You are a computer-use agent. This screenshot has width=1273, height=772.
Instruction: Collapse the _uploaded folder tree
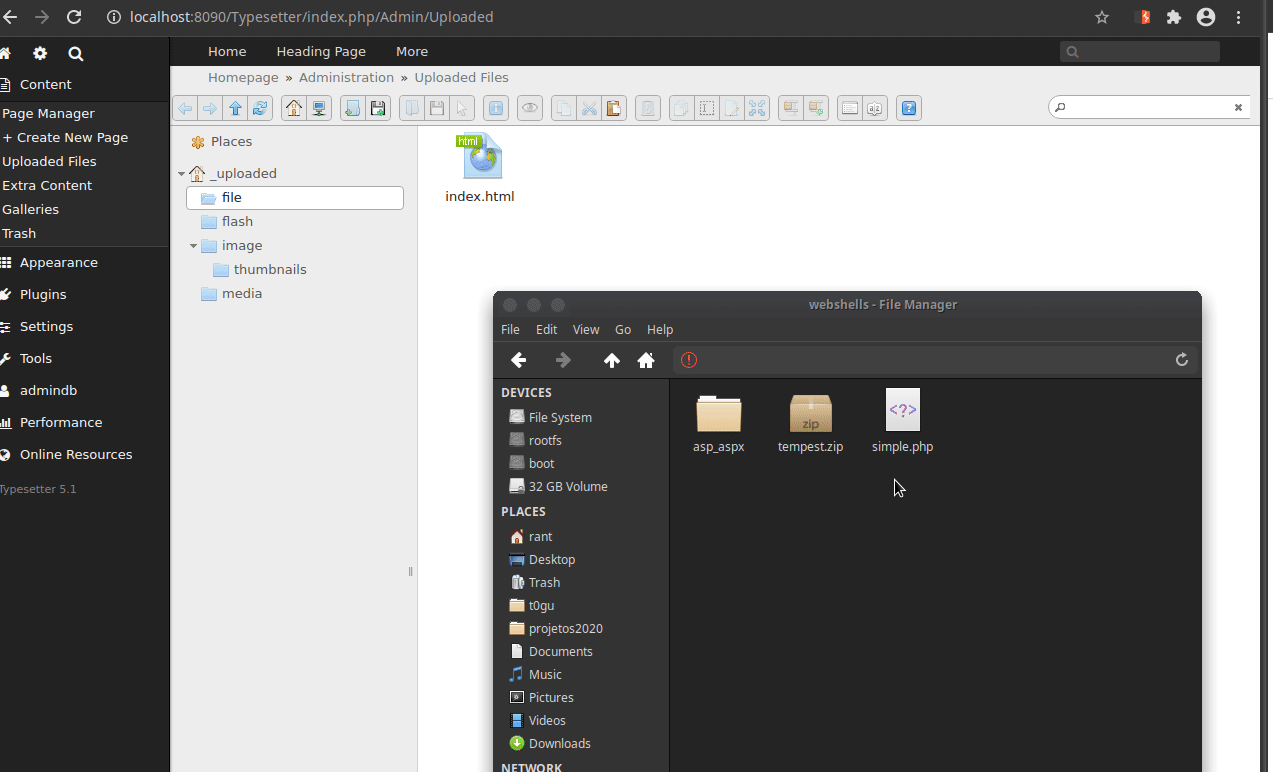(x=181, y=173)
